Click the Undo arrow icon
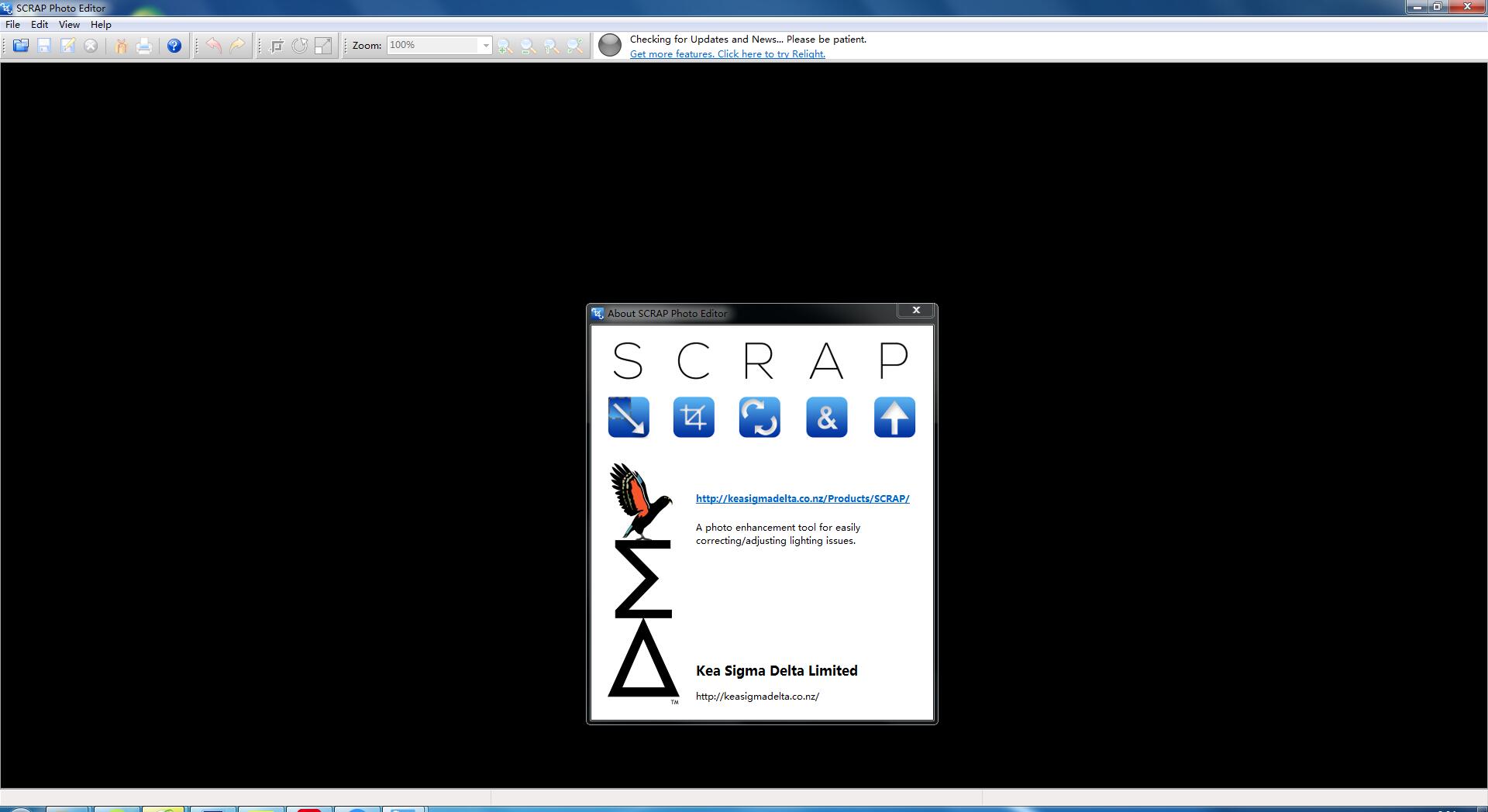1488x812 pixels. coord(214,46)
